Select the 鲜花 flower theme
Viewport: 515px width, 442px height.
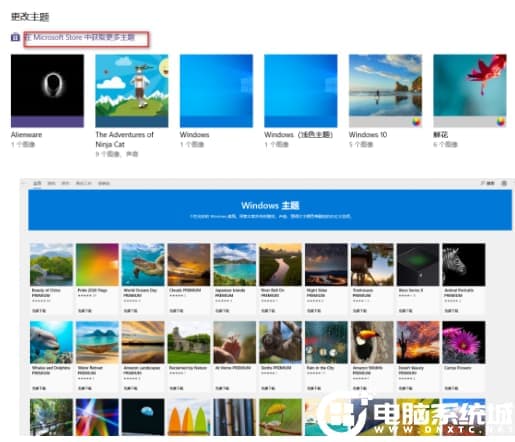pyautogui.click(x=470, y=91)
